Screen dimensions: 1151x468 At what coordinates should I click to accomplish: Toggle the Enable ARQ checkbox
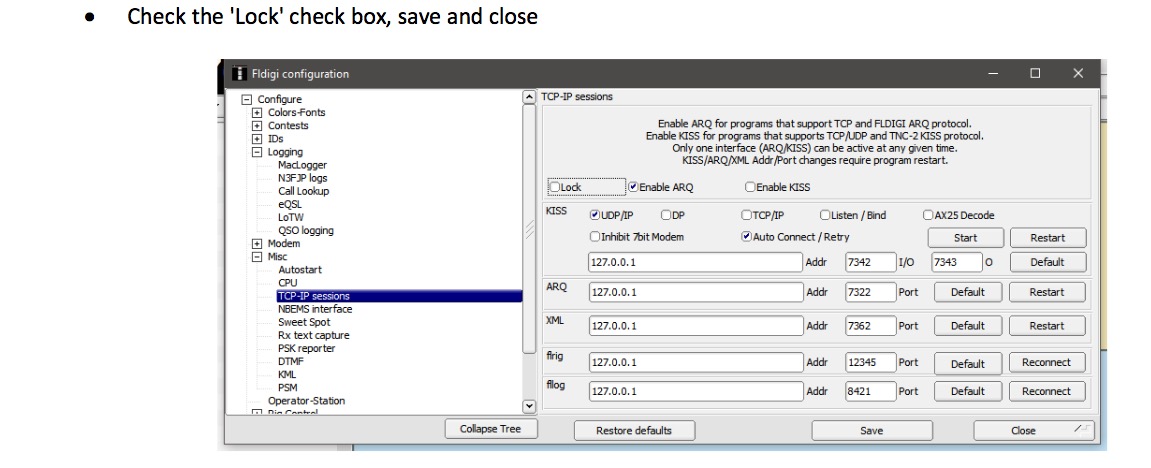pos(633,187)
